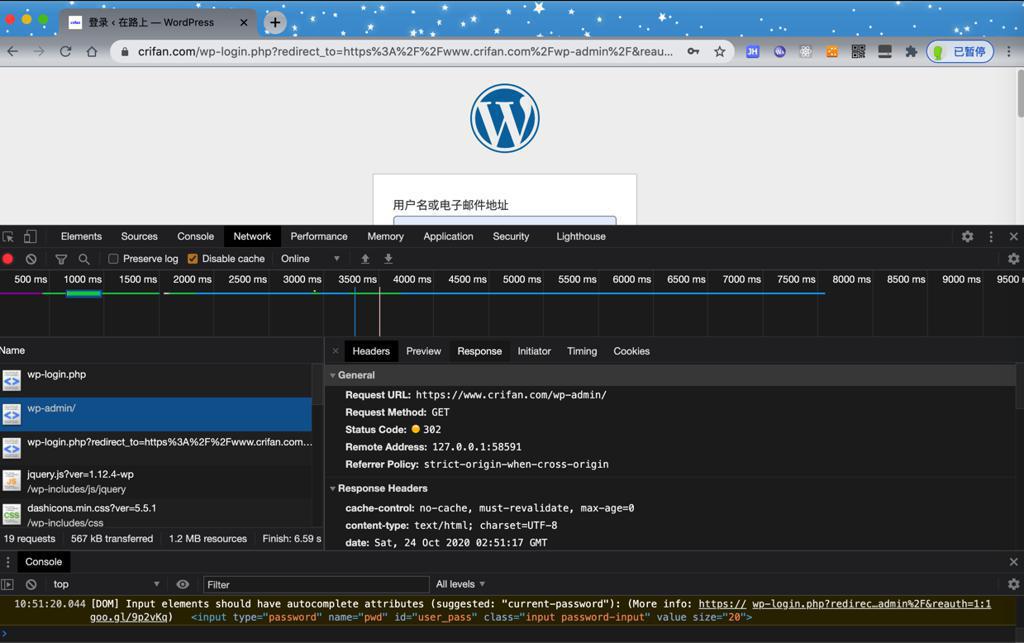Viewport: 1024px width, 643px height.
Task: Switch to the Sources panel tab
Action: tap(139, 236)
